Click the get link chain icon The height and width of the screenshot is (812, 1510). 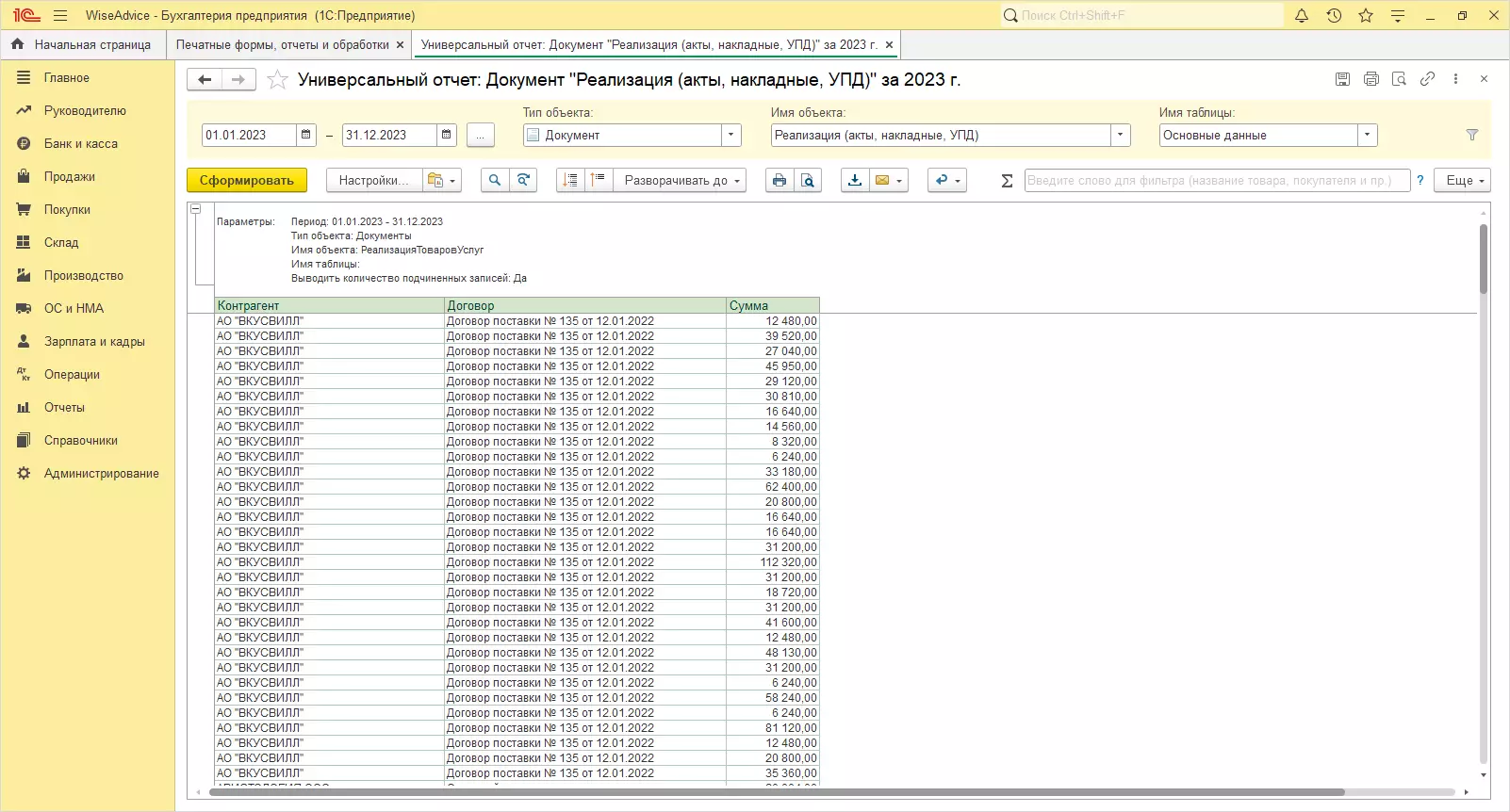click(x=1427, y=79)
